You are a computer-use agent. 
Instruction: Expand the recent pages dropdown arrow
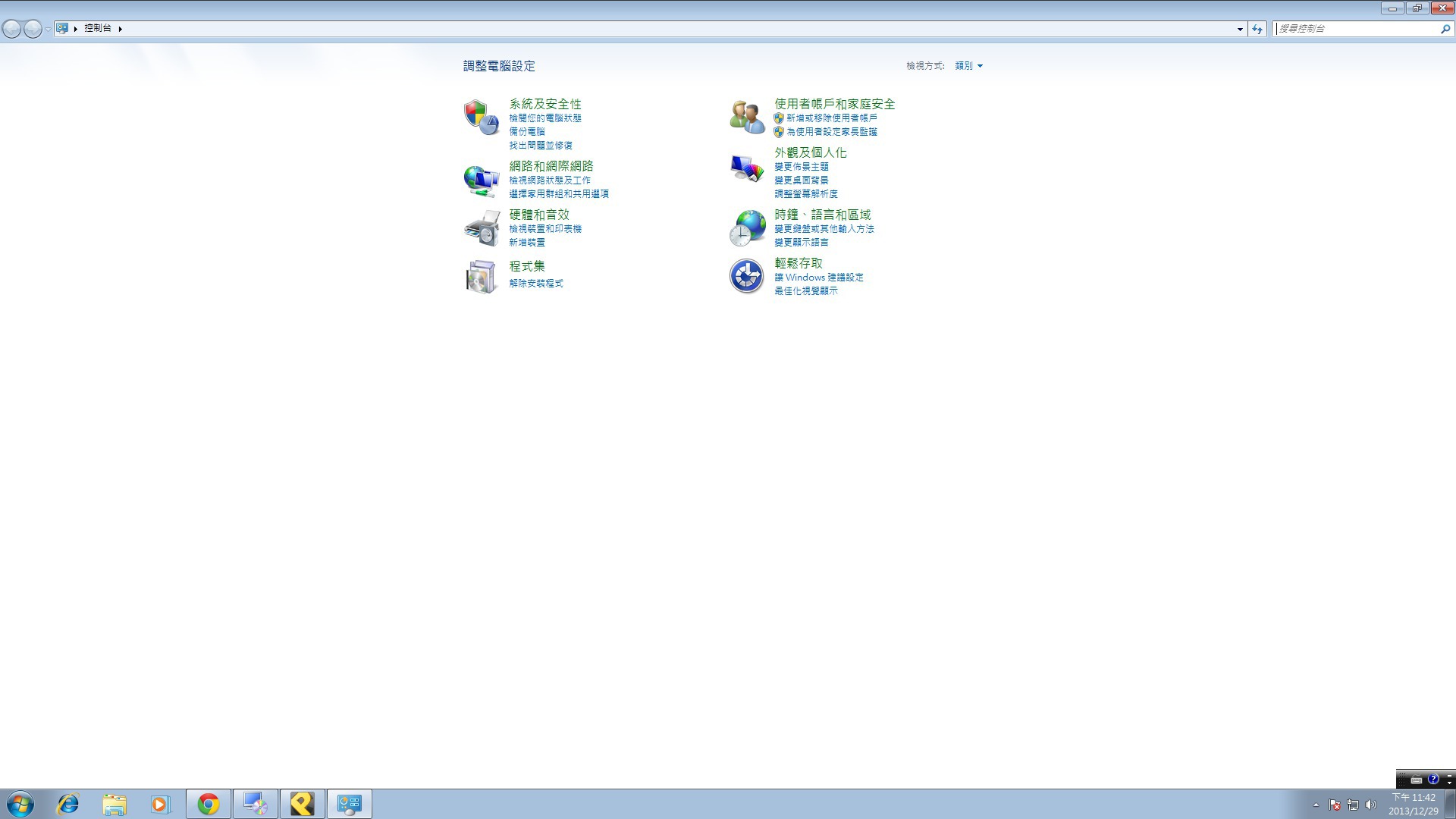[48, 29]
